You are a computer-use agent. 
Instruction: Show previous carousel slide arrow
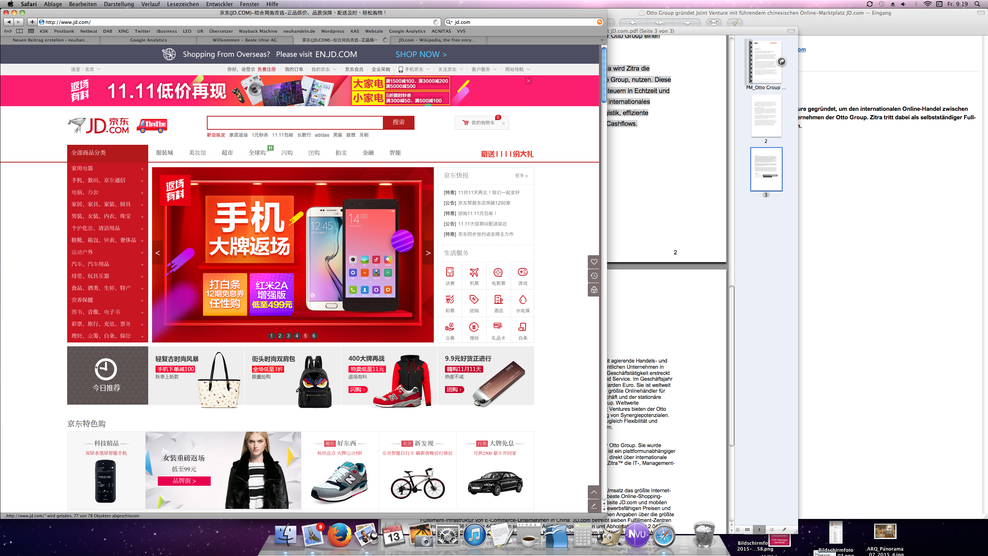[158, 253]
